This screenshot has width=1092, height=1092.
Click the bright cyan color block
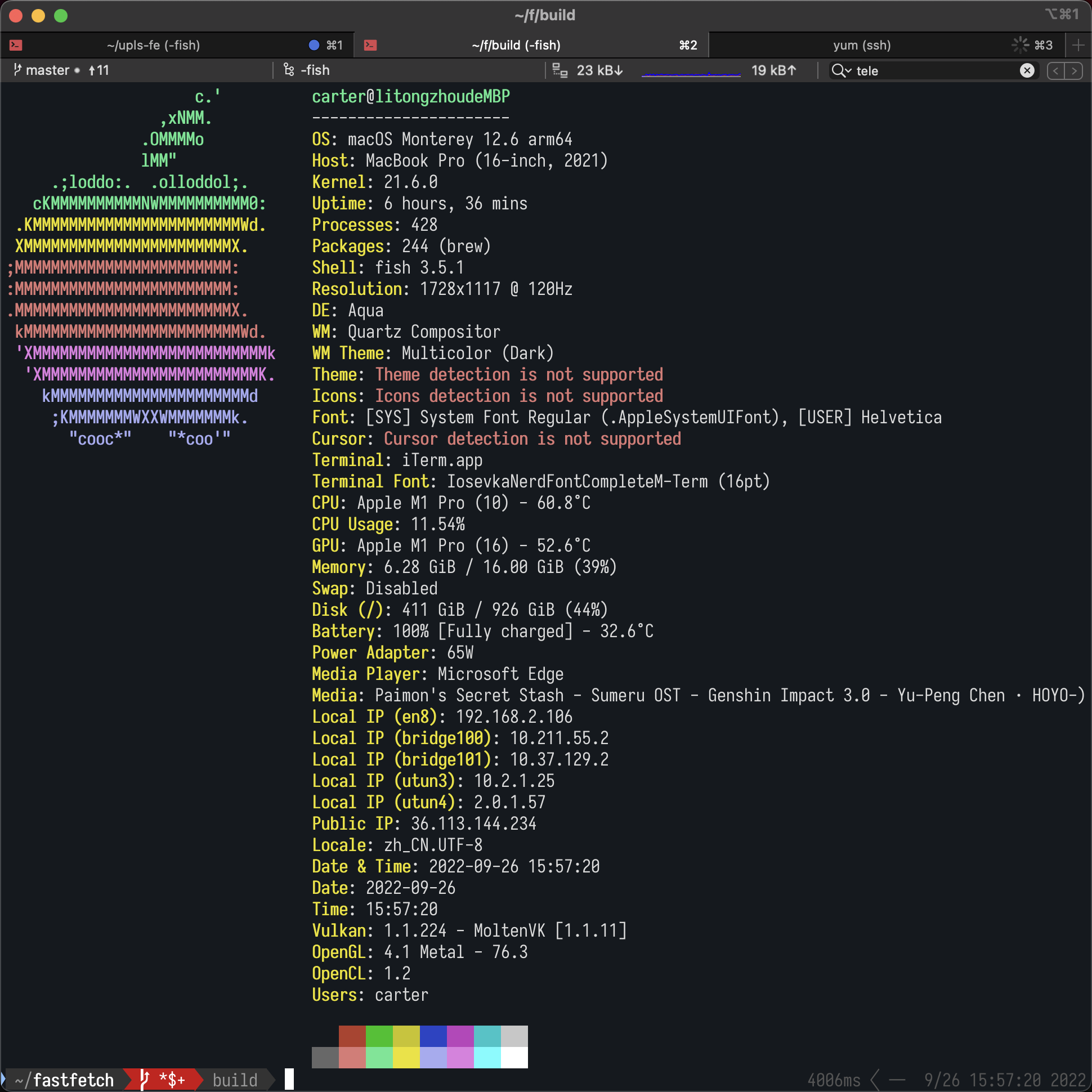(487, 1057)
